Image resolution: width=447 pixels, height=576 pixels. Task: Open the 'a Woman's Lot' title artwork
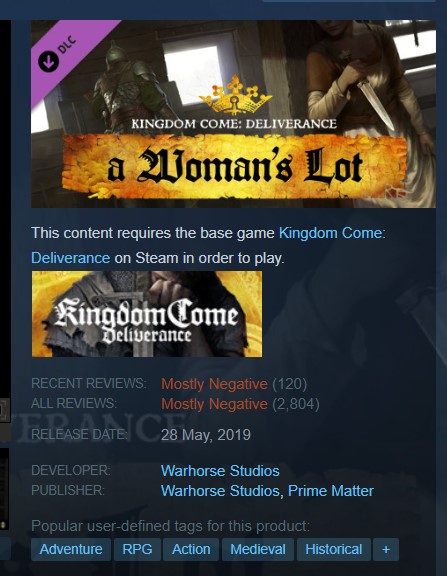[234, 167]
